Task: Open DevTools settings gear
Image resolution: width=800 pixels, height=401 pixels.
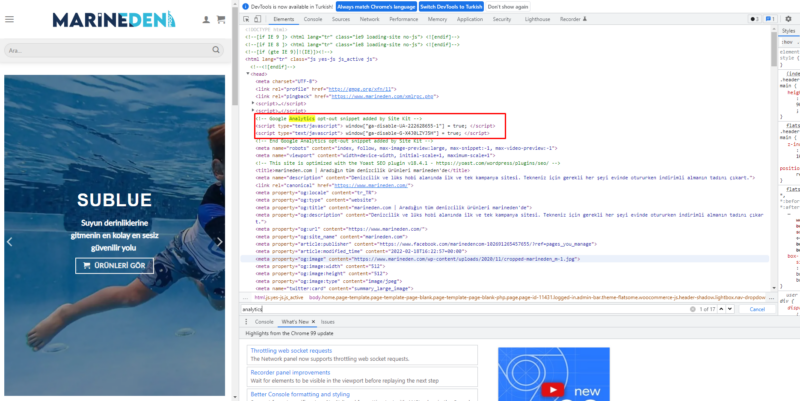Action: click(x=788, y=19)
